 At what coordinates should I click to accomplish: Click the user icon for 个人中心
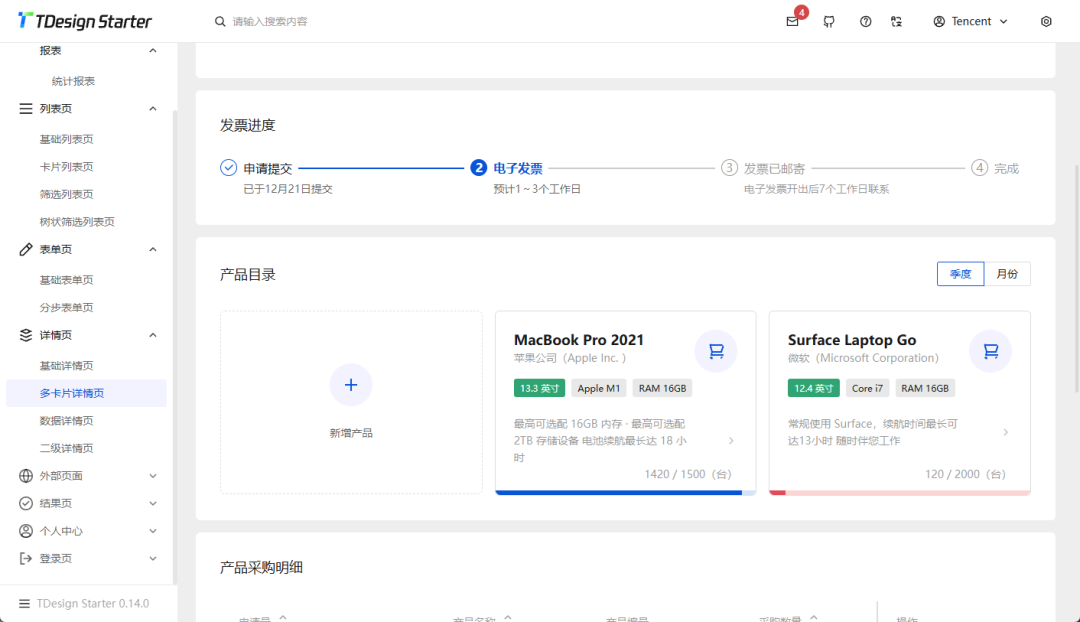[x=25, y=531]
